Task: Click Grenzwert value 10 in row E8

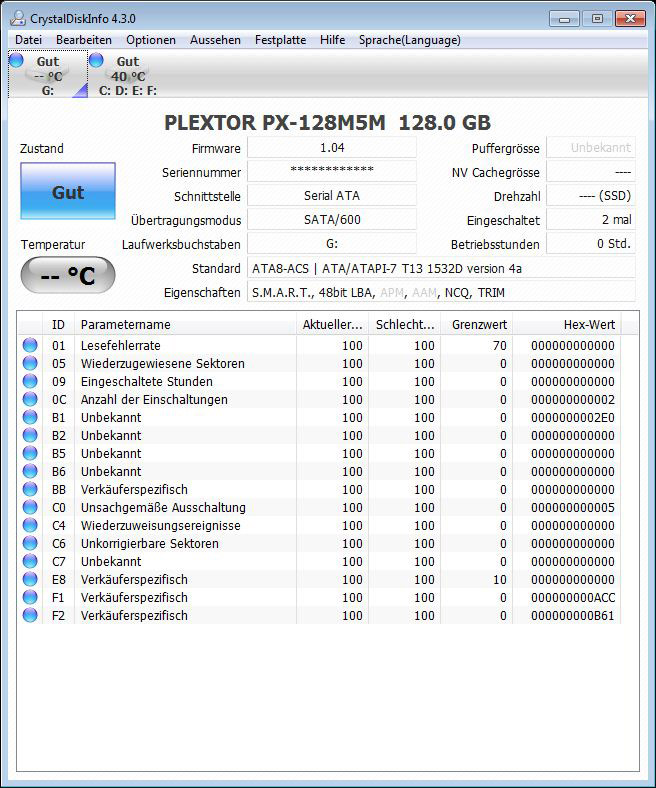Action: coord(500,579)
